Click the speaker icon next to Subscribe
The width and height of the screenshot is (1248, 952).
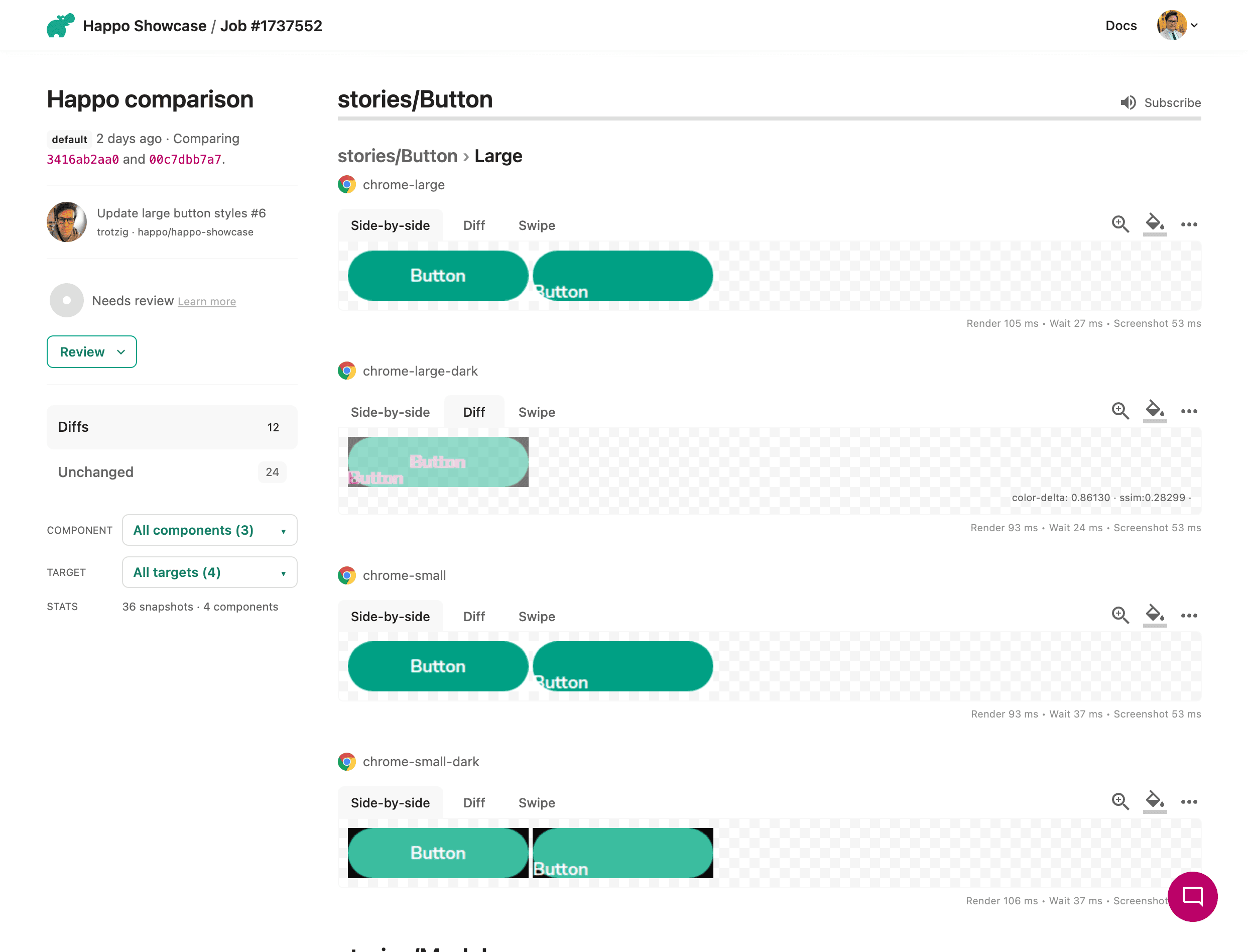pos(1128,102)
